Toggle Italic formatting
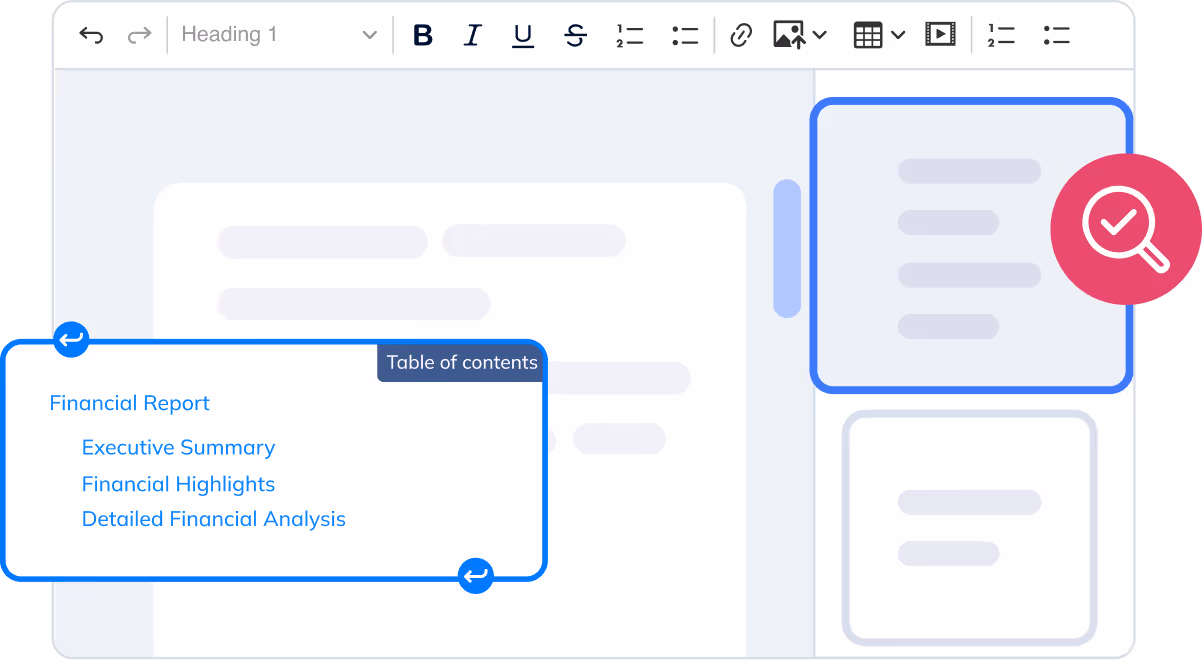Image resolution: width=1202 pixels, height=660 pixels. click(472, 36)
